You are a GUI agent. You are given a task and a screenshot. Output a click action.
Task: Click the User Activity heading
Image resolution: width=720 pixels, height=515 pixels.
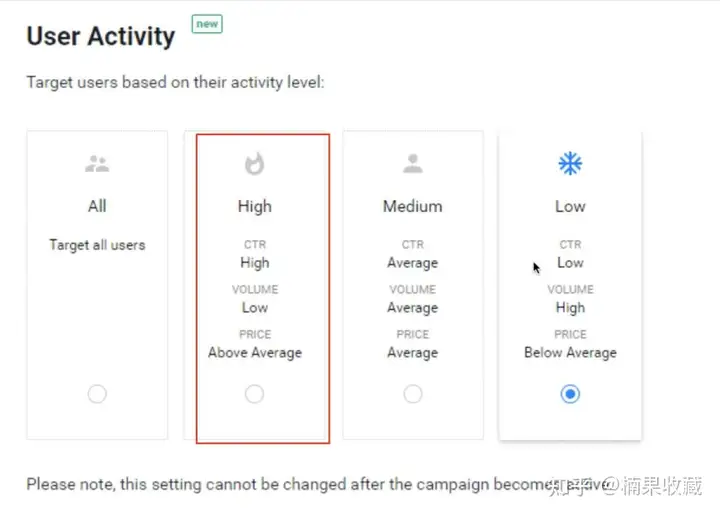pos(101,36)
